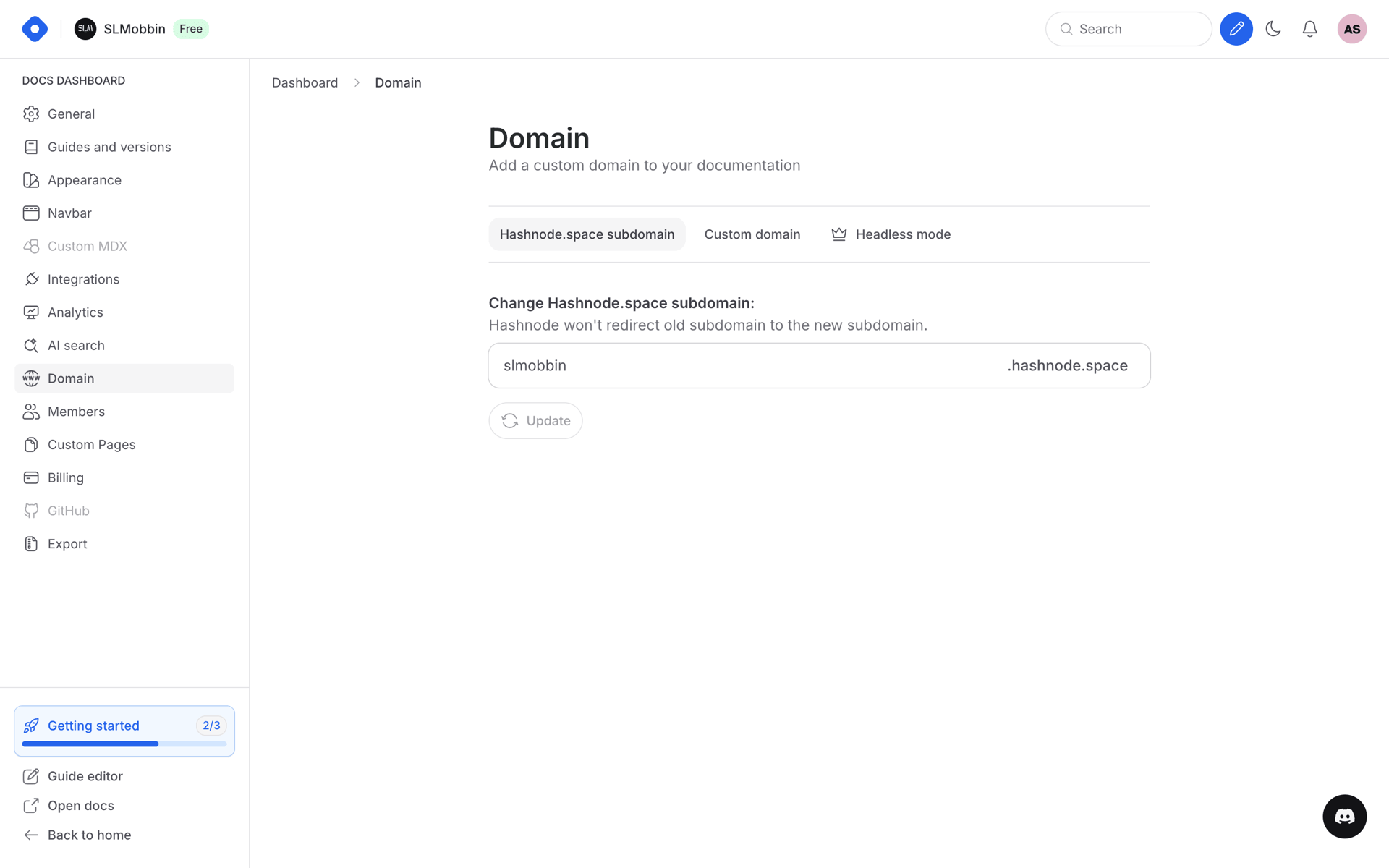Viewport: 1389px width, 868px height.
Task: Click the Dashboard breadcrumb link
Action: coord(305,82)
